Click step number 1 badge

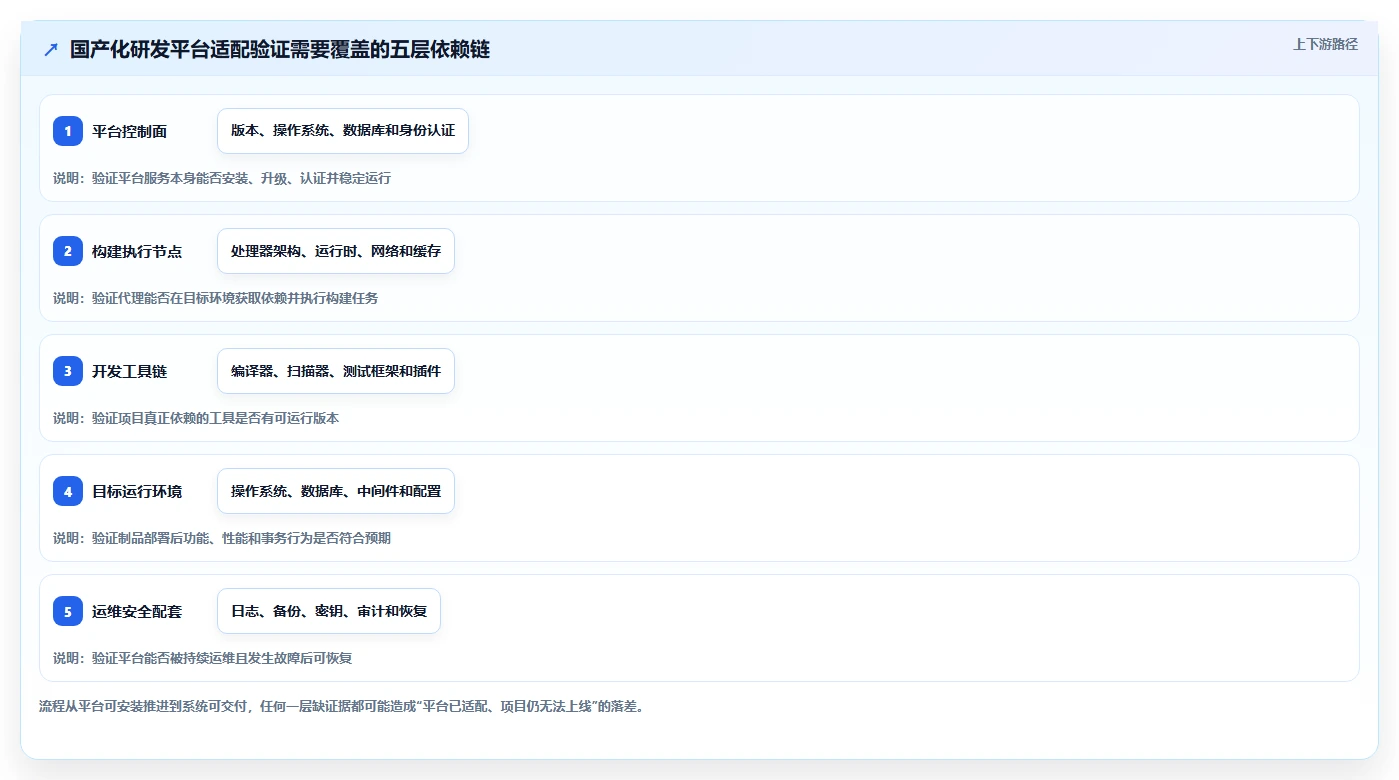point(68,131)
